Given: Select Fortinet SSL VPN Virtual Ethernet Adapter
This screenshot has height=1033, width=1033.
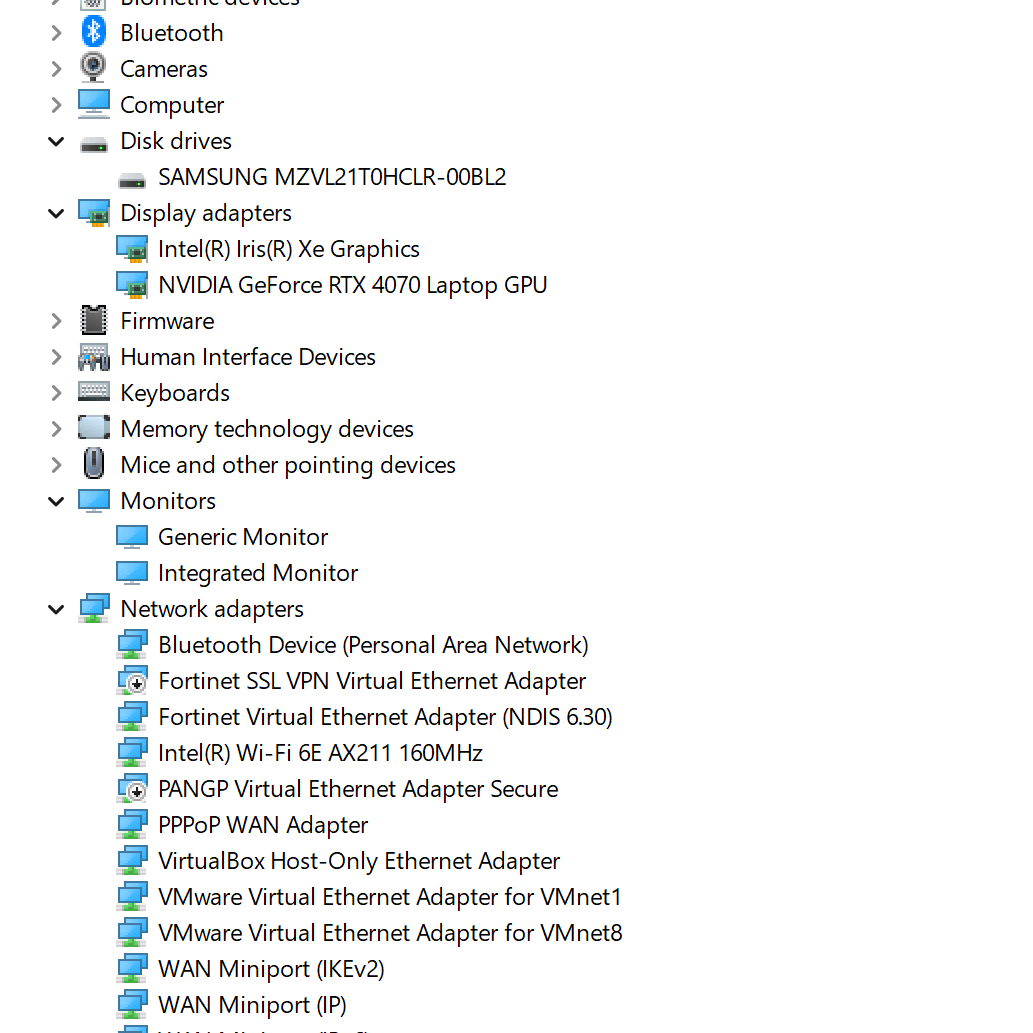Looking at the screenshot, I should (x=372, y=681).
